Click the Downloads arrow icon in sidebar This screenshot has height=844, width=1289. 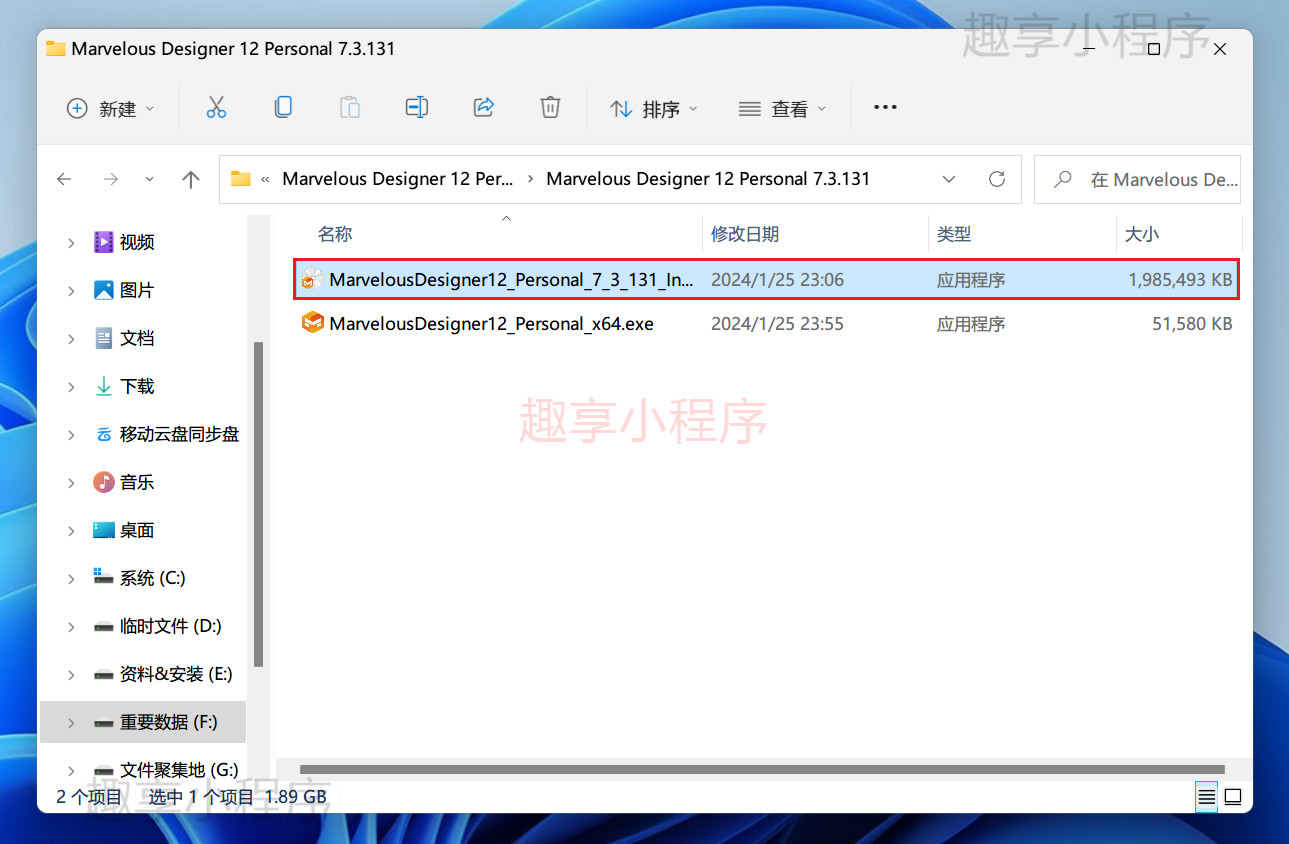tap(104, 386)
